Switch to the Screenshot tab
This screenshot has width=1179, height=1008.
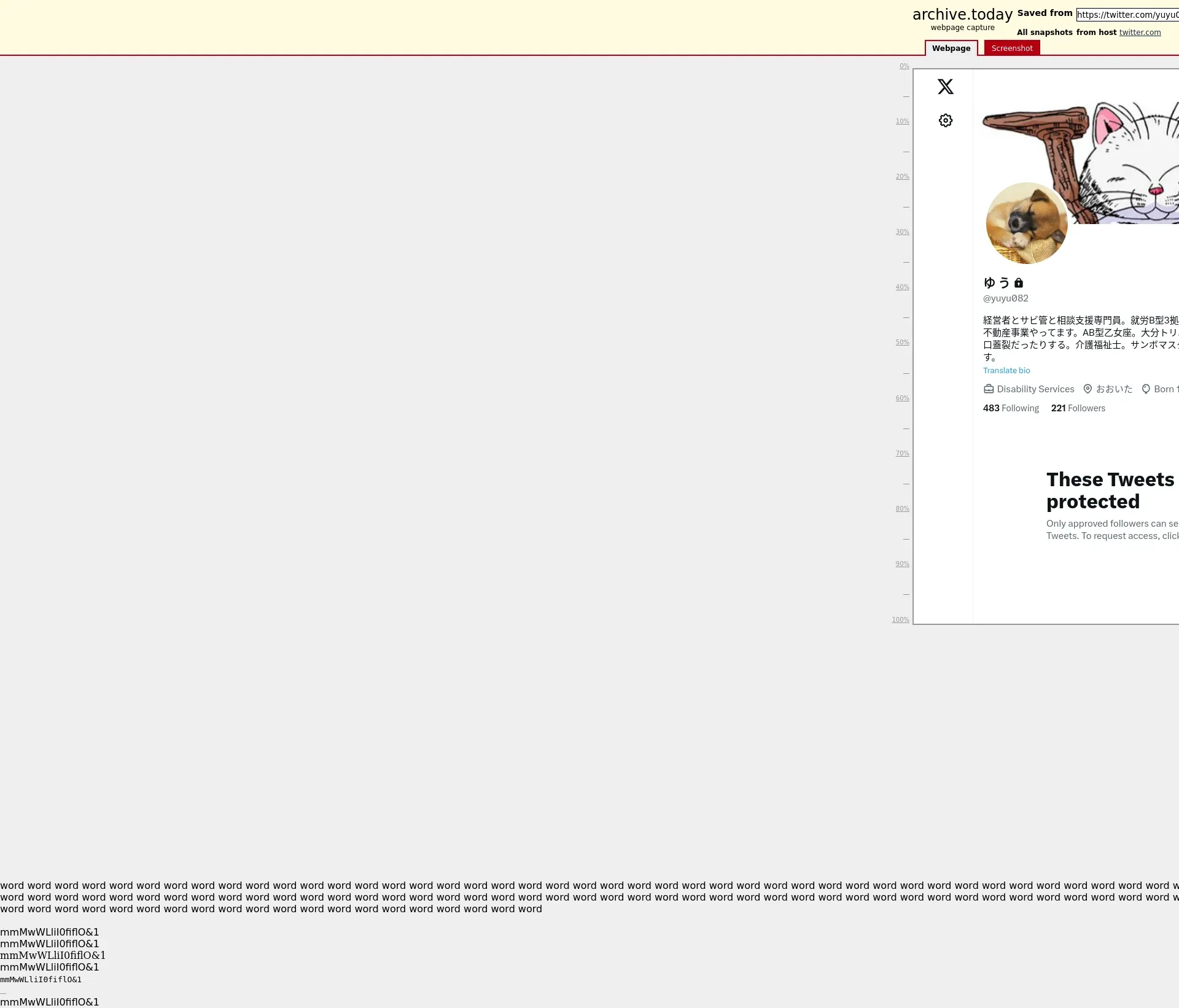point(1011,48)
